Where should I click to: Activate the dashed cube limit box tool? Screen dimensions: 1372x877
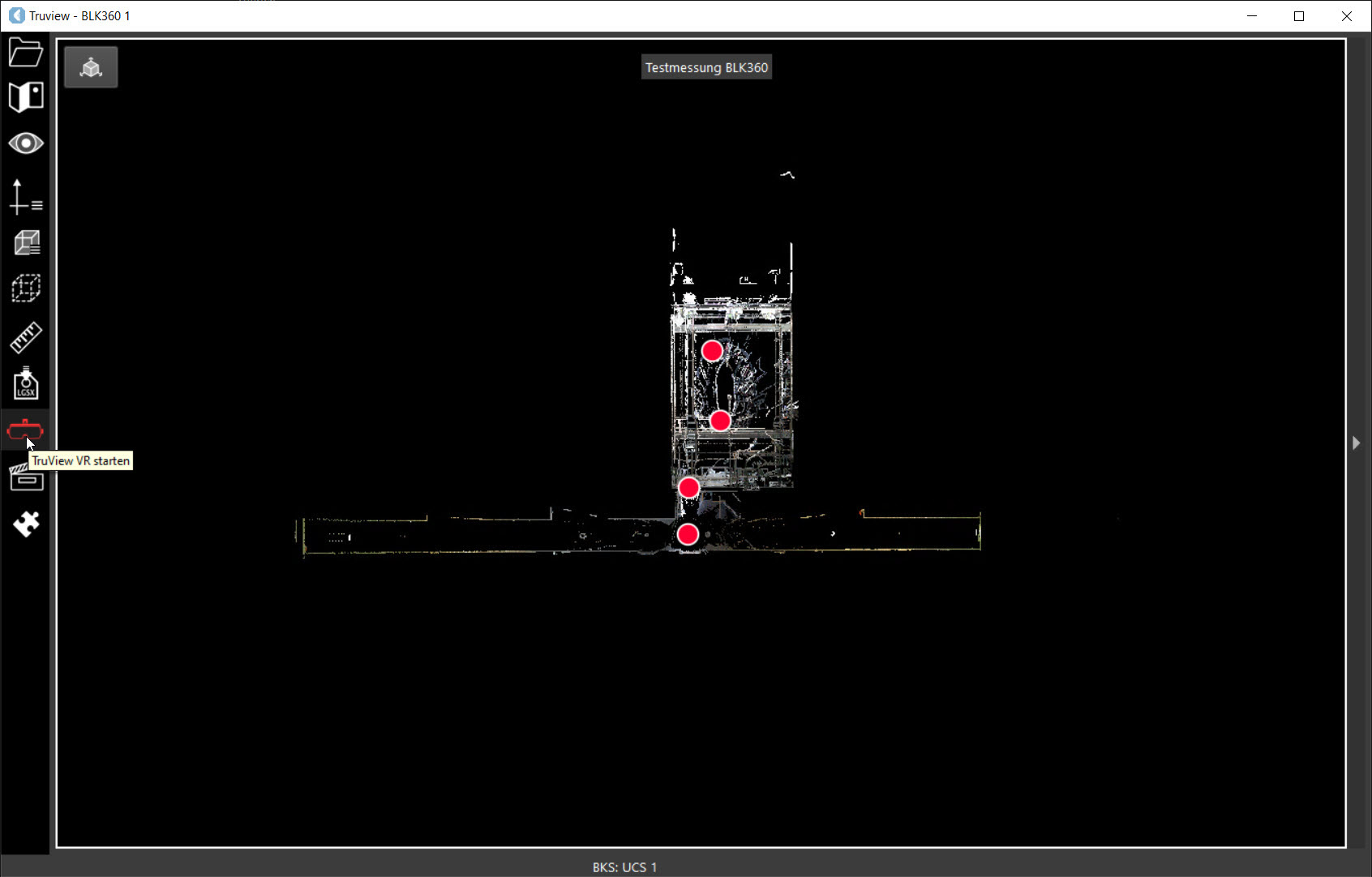point(25,288)
